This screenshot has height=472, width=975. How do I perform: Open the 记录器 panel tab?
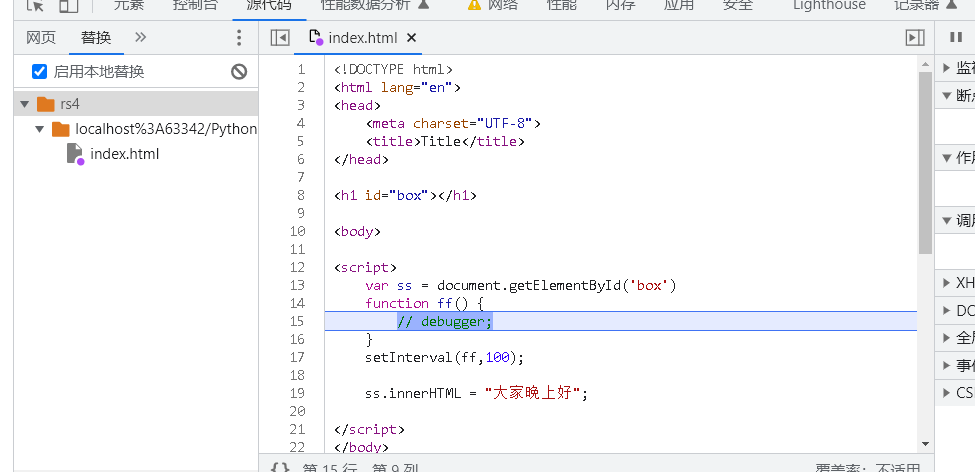tap(925, 5)
